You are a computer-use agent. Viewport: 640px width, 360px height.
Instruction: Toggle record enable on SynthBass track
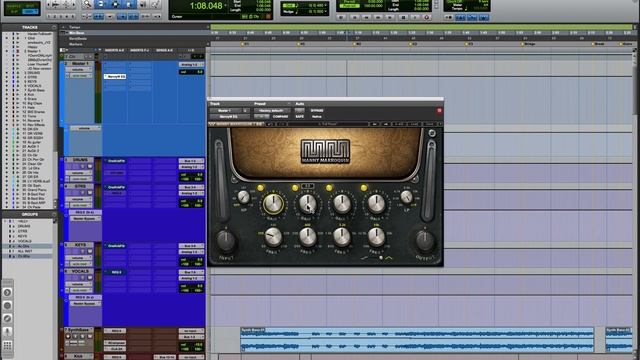68,337
